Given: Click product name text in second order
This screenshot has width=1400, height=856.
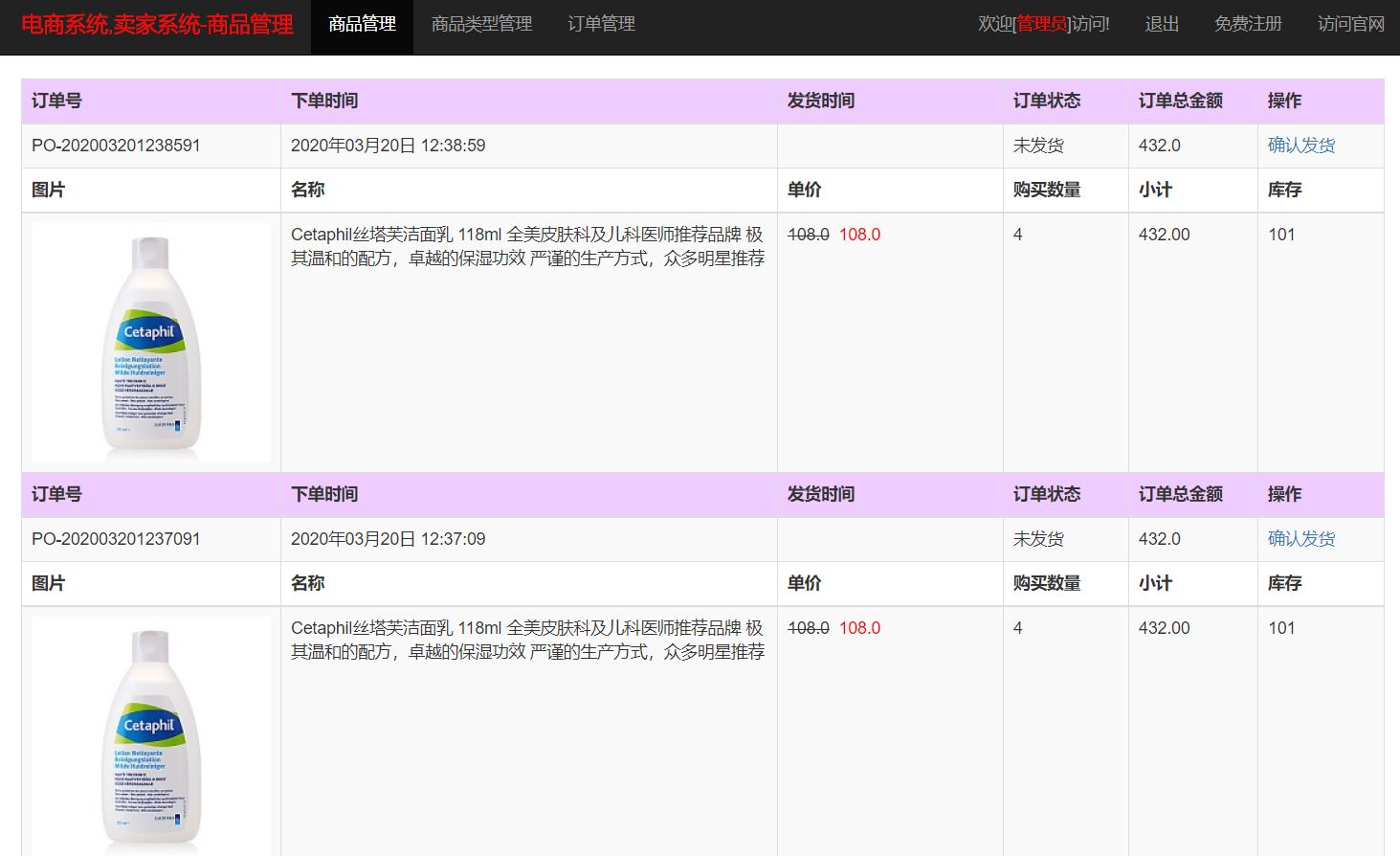Looking at the screenshot, I should click(528, 640).
